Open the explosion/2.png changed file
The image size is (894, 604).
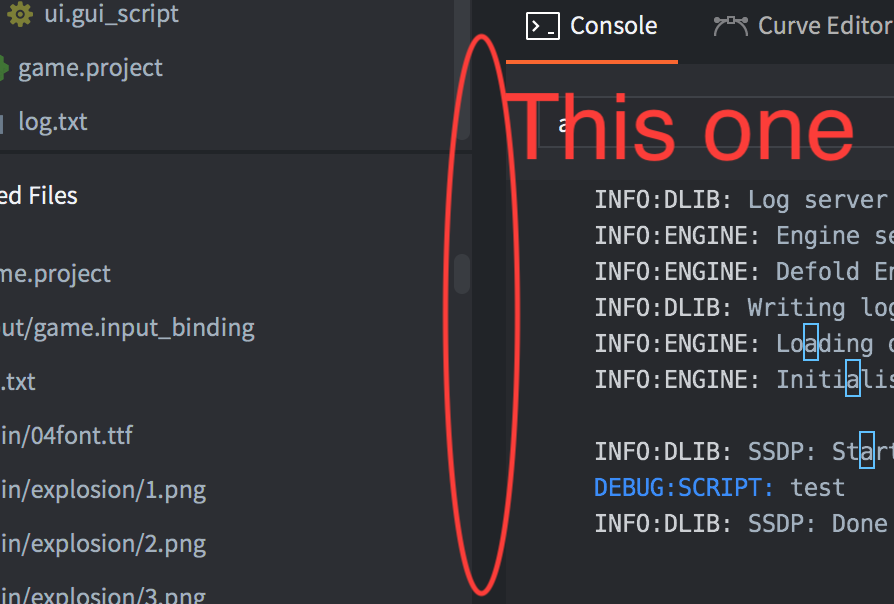point(103,544)
